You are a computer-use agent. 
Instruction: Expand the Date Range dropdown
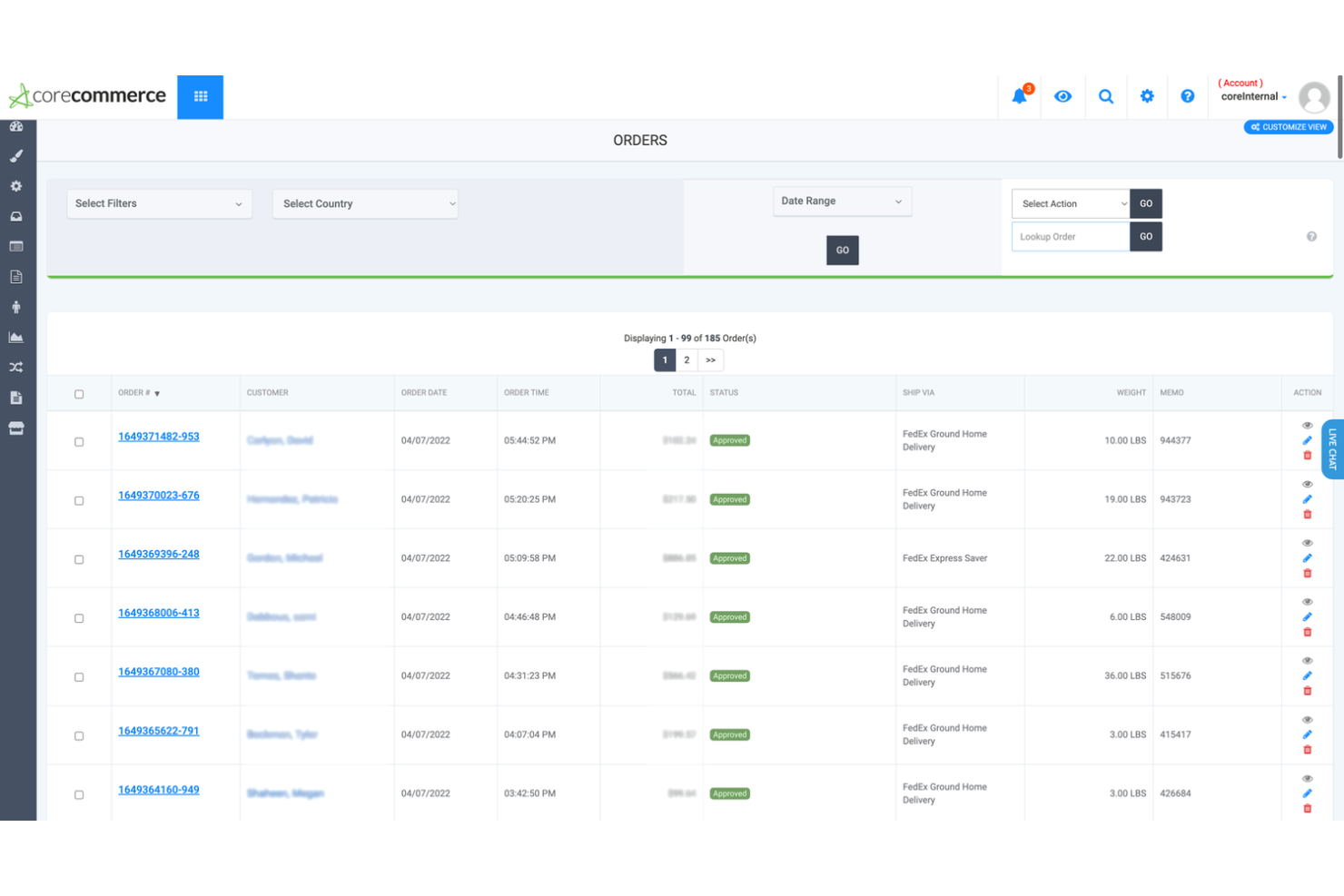coord(842,201)
